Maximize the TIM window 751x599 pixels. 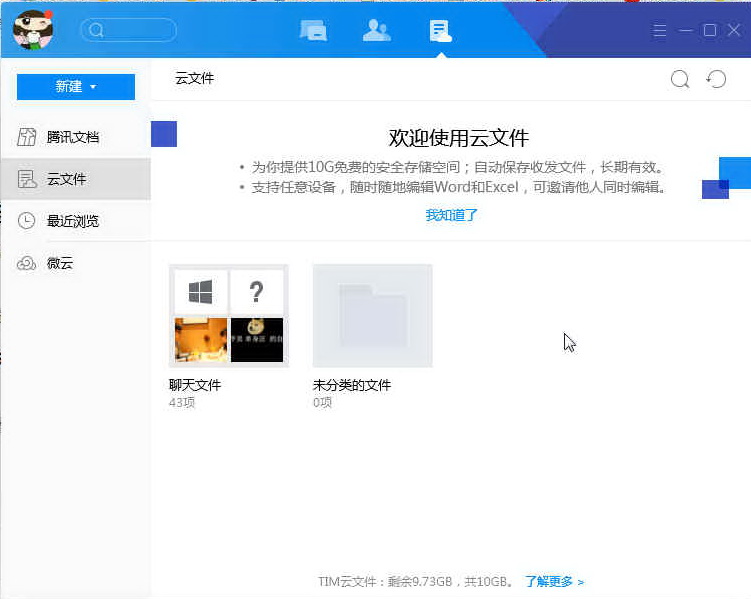click(x=710, y=30)
